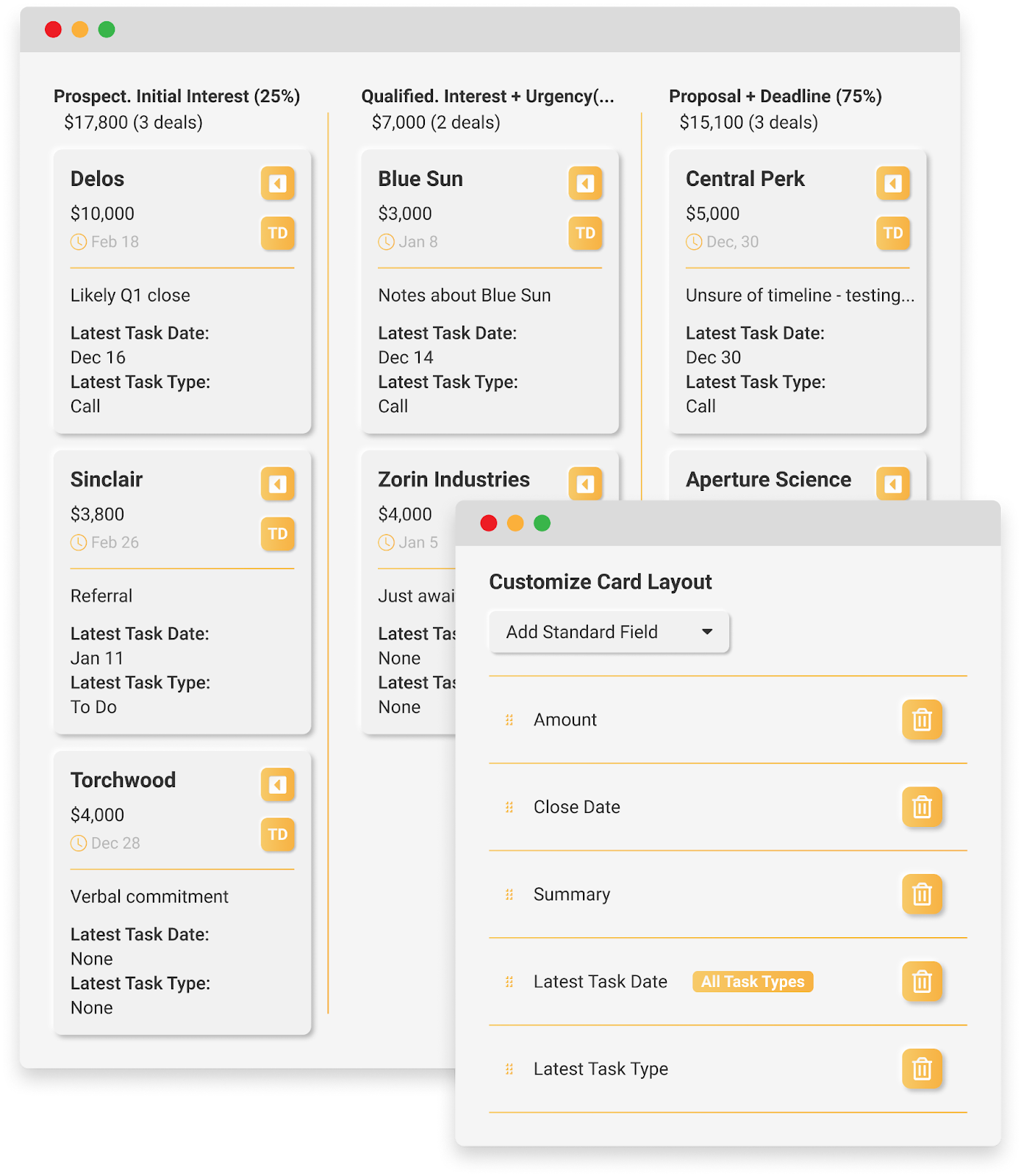This screenshot has height=1176, width=1021.
Task: Open the Torchwood deal title
Action: 123,780
